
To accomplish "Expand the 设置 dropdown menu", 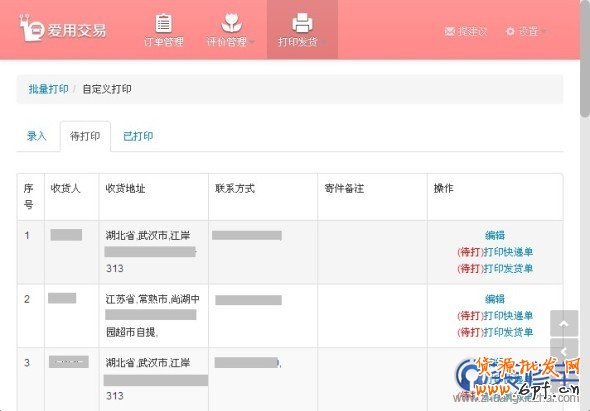I will (543, 31).
